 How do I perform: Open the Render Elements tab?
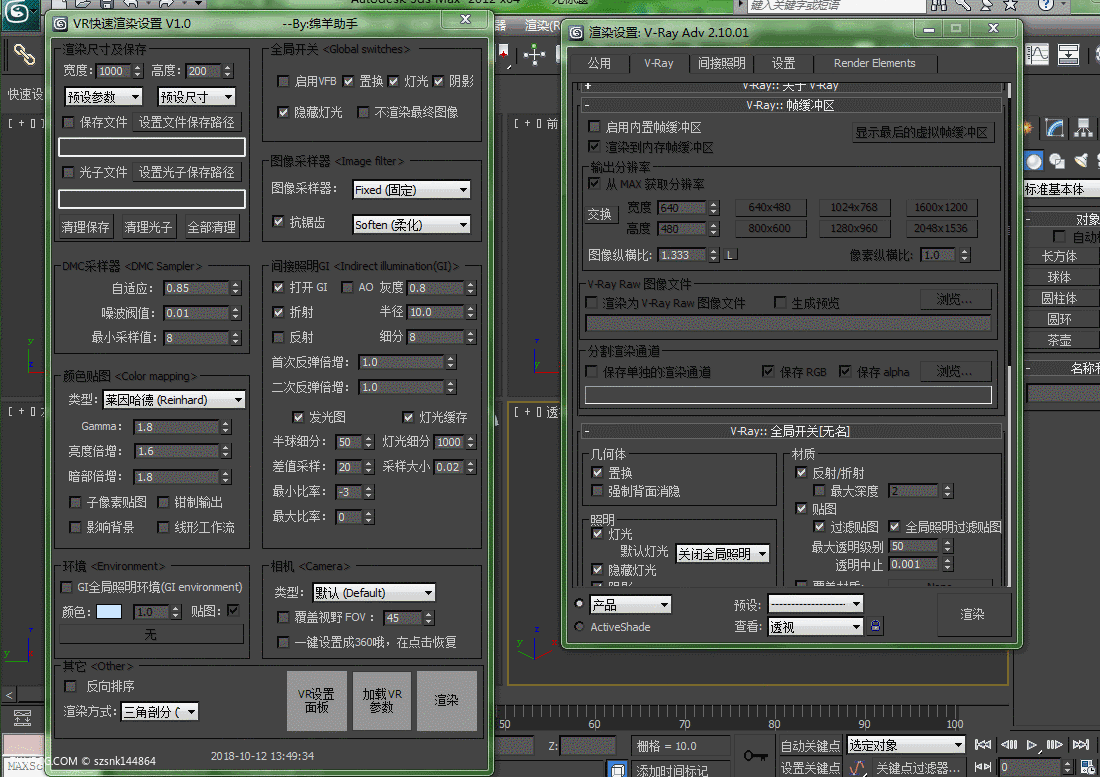pyautogui.click(x=874, y=63)
